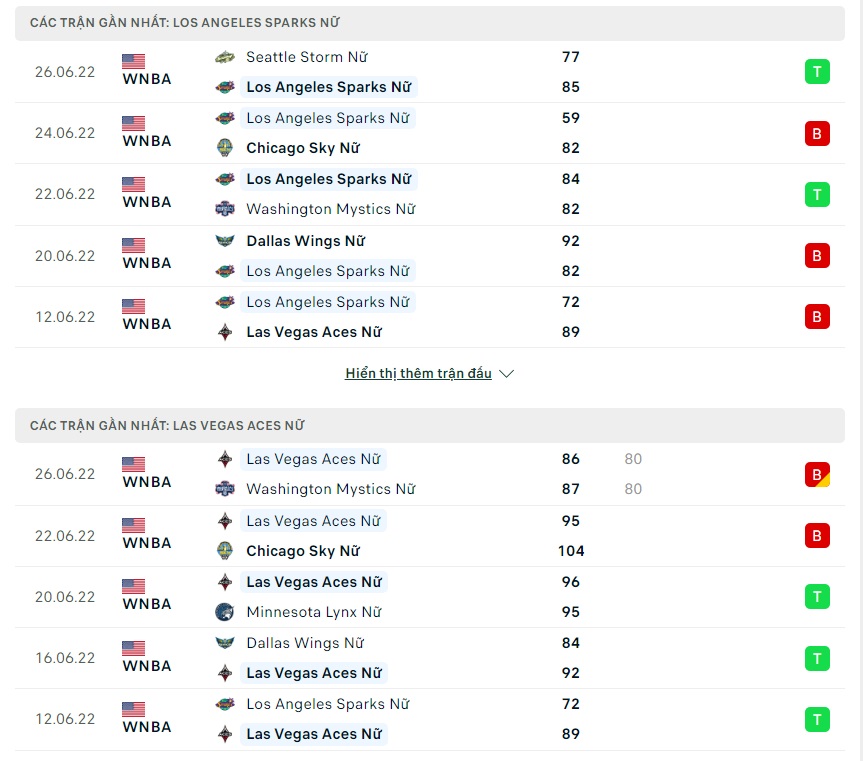Image resolution: width=863 pixels, height=761 pixels.
Task: Click Las Vegas Aces logo in Sparks section 12.06.22 match
Action: pos(225,332)
